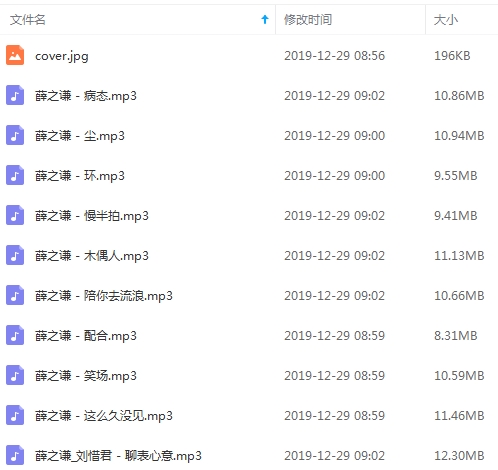Click the modified time of 木偶人.mp3
This screenshot has width=498, height=470.
(334, 256)
